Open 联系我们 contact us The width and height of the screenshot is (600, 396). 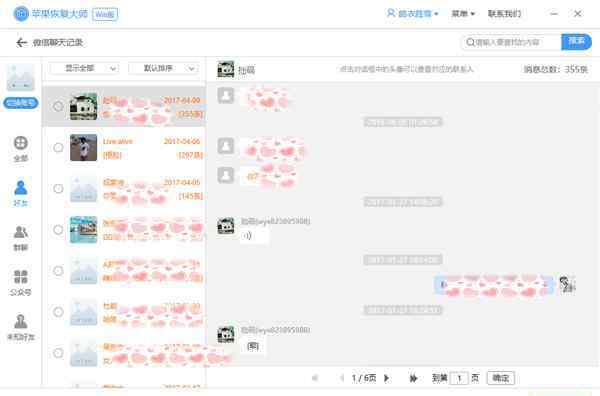[x=504, y=14]
